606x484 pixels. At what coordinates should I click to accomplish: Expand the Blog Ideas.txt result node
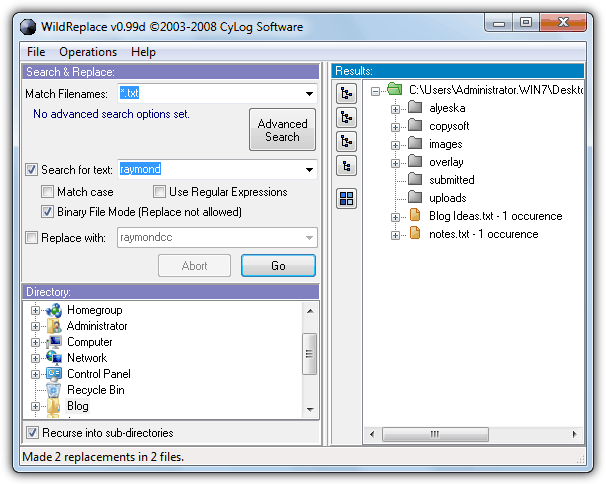[395, 217]
